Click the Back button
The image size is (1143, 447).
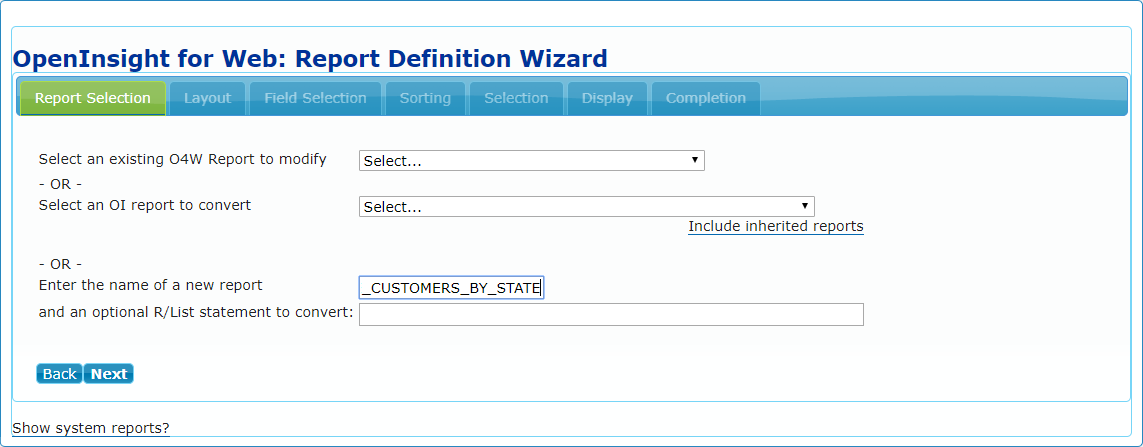pos(60,374)
